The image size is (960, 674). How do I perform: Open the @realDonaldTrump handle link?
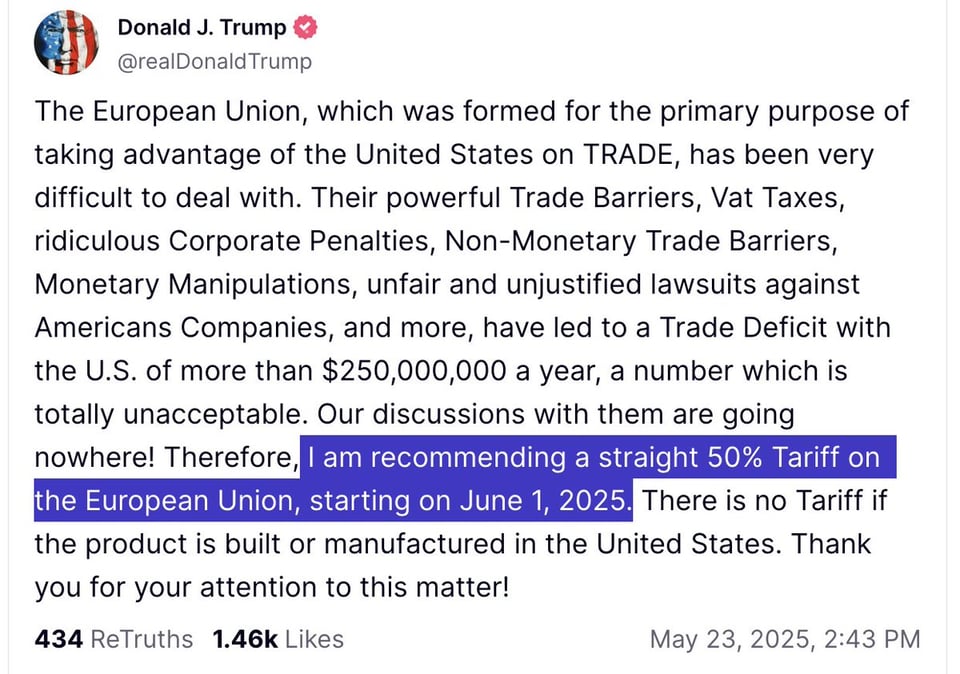coord(215,61)
